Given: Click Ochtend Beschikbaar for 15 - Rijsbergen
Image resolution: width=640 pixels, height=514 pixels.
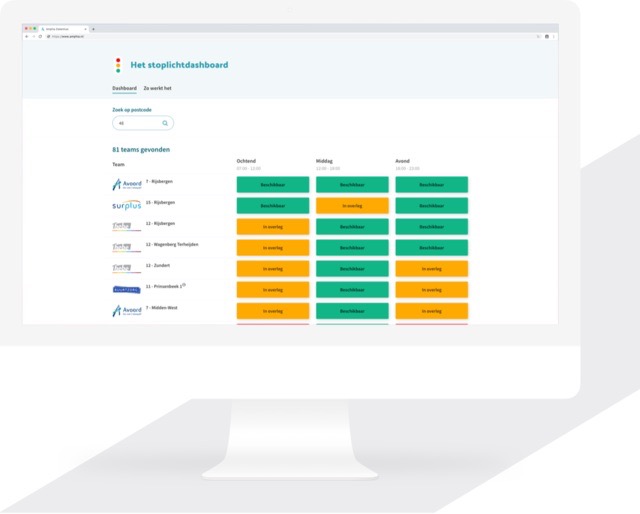Looking at the screenshot, I should pyautogui.click(x=273, y=206).
